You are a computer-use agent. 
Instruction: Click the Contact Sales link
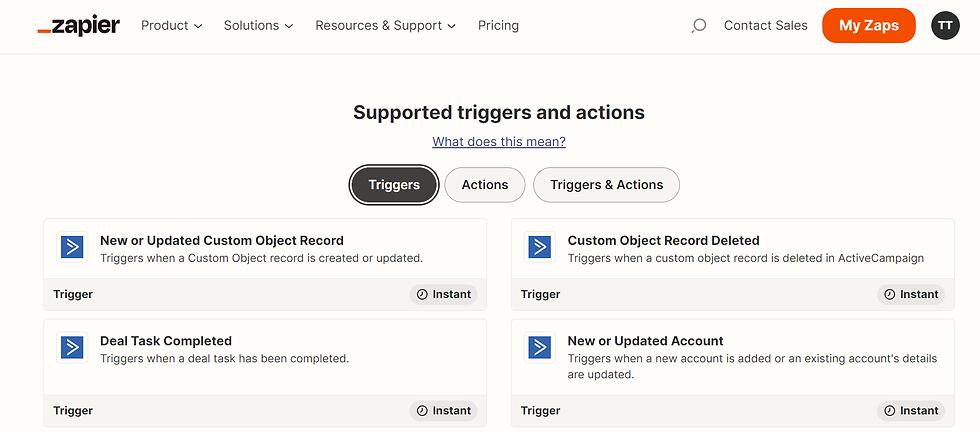766,26
